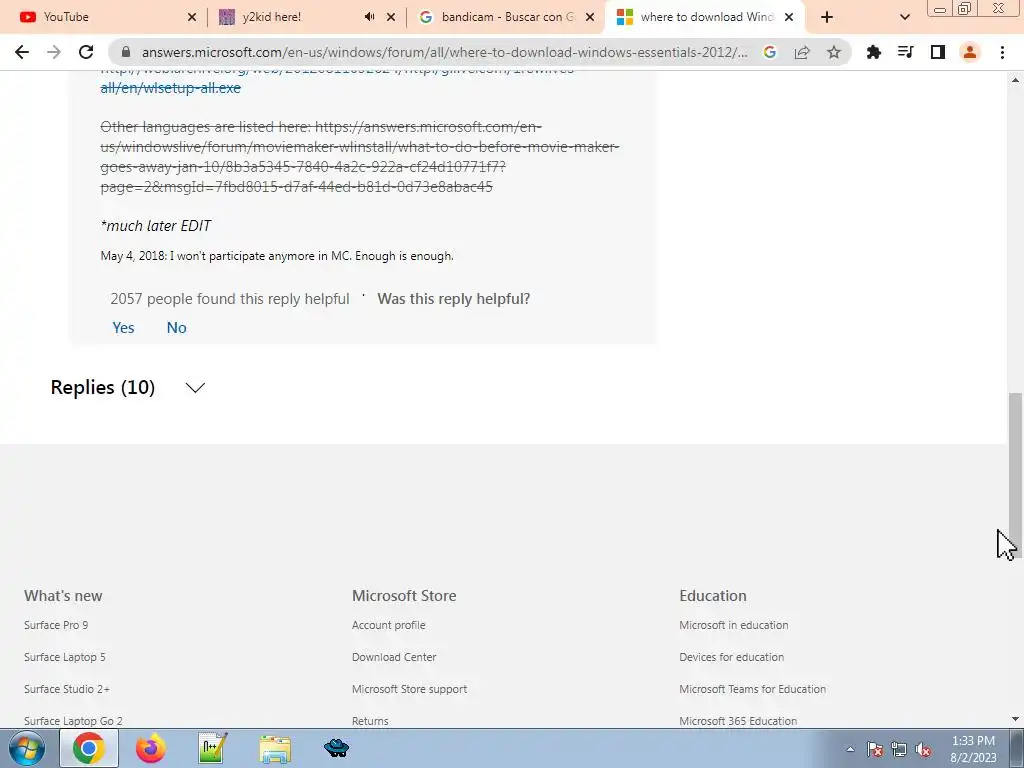Screen dimensions: 1024x768
Task: Open the Surface Laptop 5 link
Action: [65, 657]
